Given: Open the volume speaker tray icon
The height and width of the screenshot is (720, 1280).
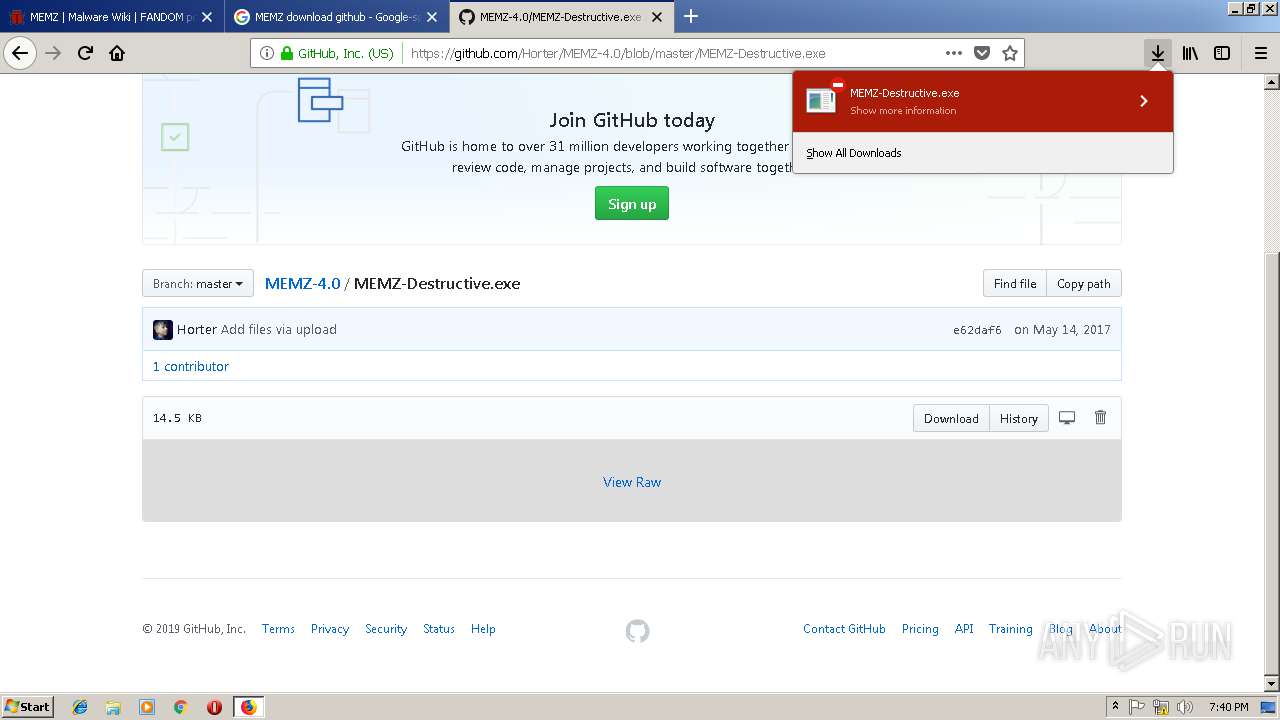Looking at the screenshot, I should (x=1185, y=707).
